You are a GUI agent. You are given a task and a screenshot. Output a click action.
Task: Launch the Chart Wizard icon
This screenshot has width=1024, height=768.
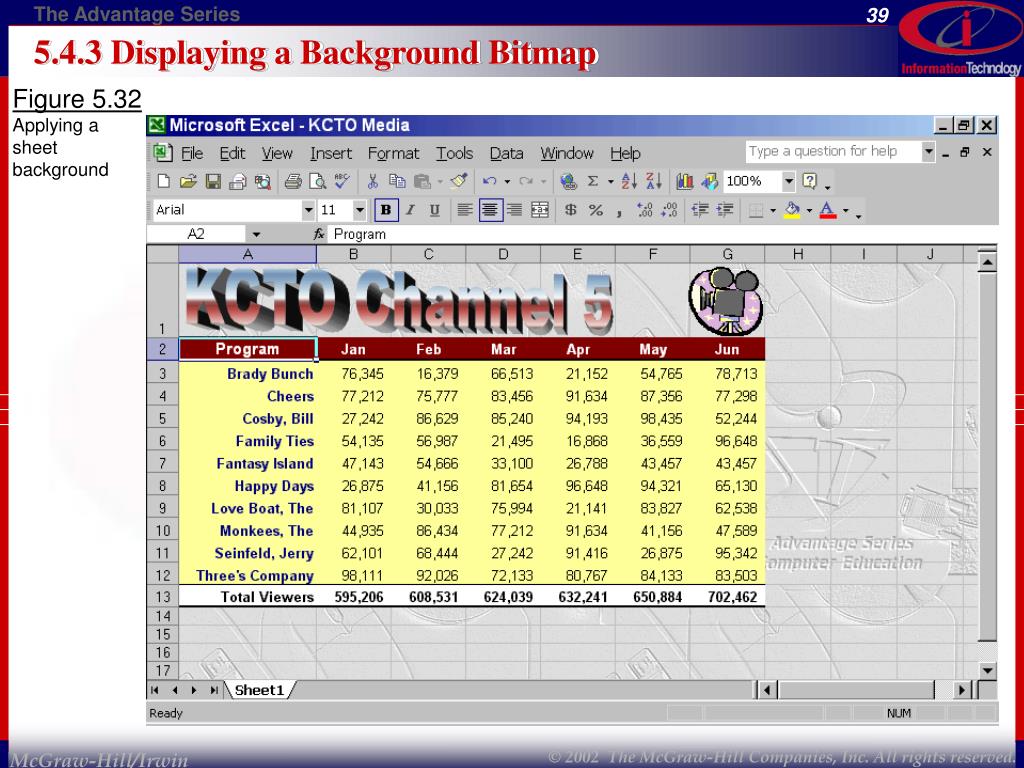[x=684, y=182]
